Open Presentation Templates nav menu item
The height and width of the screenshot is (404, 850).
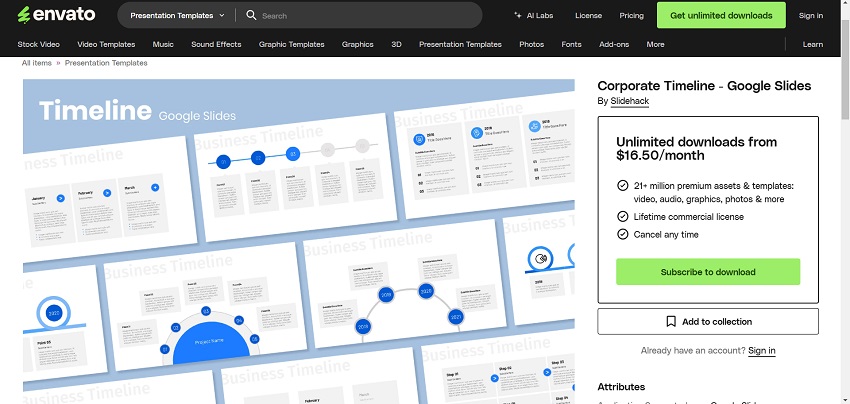coord(460,44)
